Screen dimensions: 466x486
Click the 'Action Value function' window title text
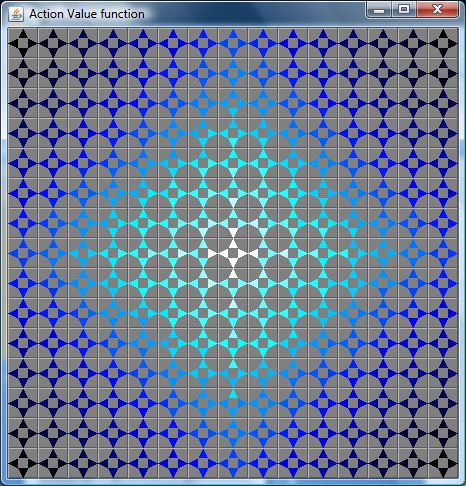click(87, 14)
